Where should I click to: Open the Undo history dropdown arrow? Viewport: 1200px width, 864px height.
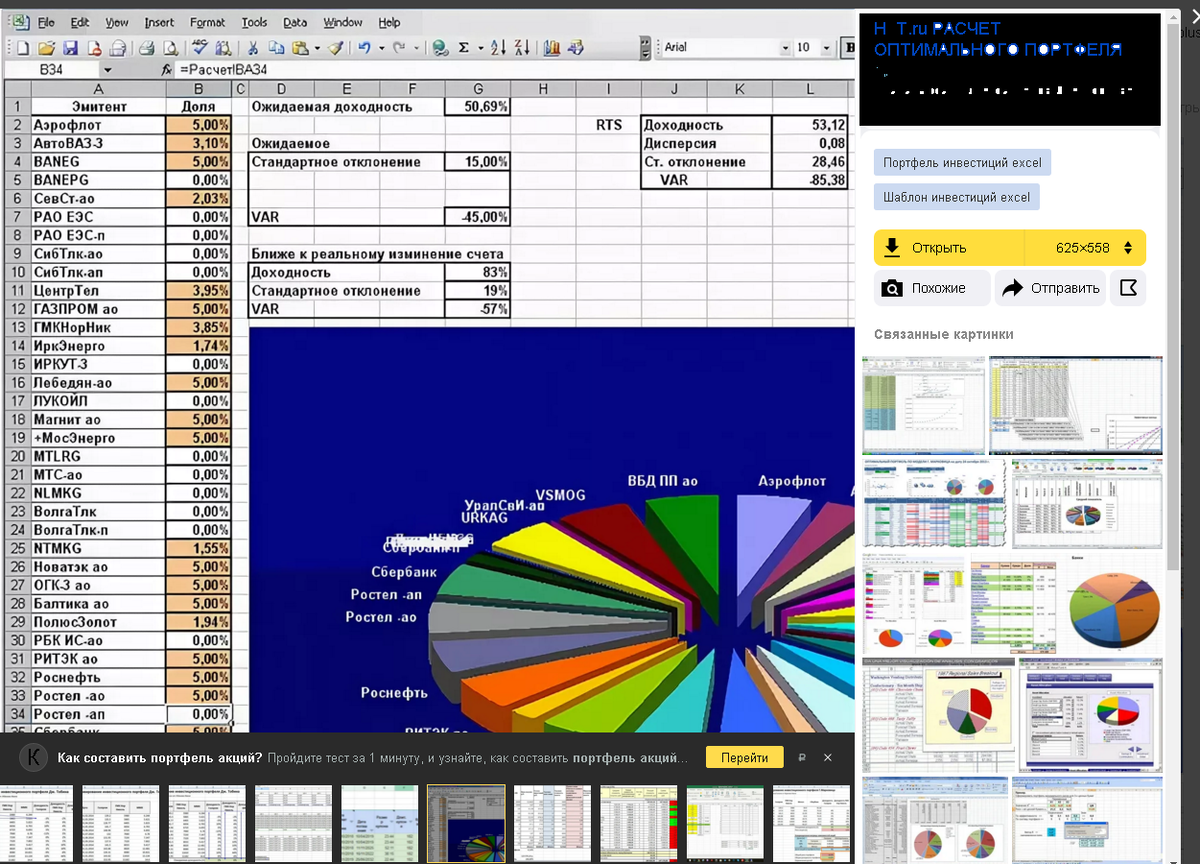[381, 48]
